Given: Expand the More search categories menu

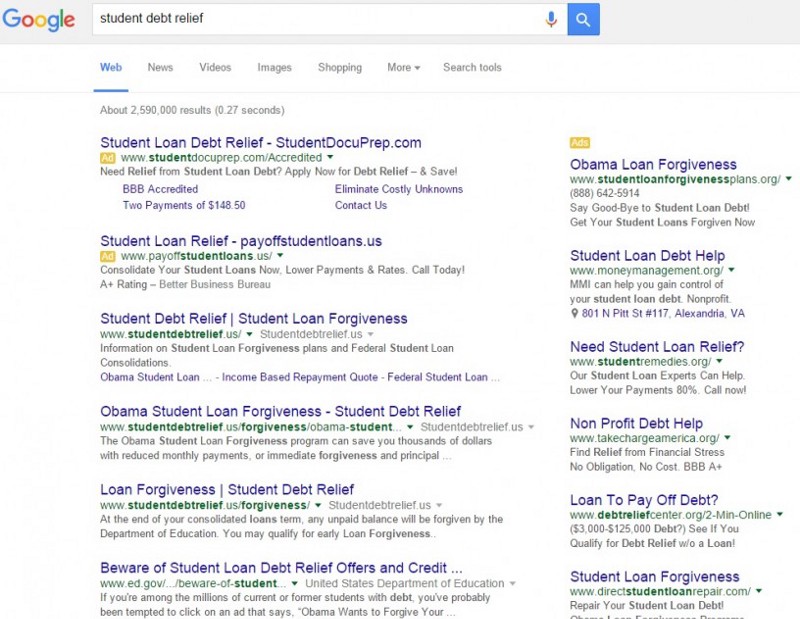Looking at the screenshot, I should 403,68.
